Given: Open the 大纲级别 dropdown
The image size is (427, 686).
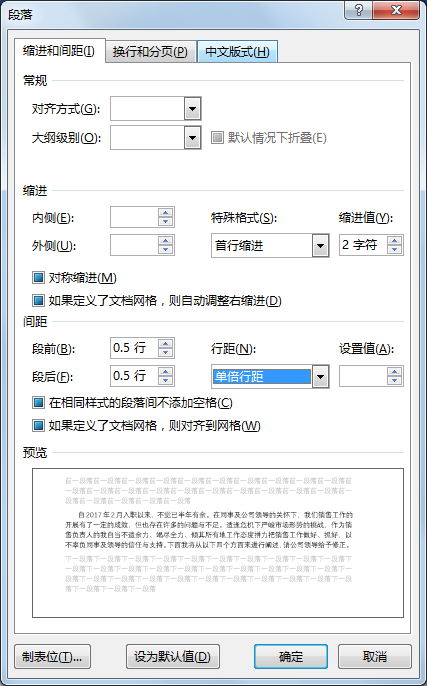Looking at the screenshot, I should [192, 138].
